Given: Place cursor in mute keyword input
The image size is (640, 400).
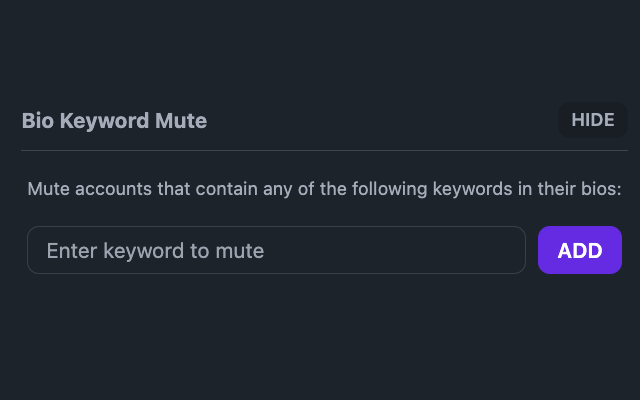Looking at the screenshot, I should 276,250.
